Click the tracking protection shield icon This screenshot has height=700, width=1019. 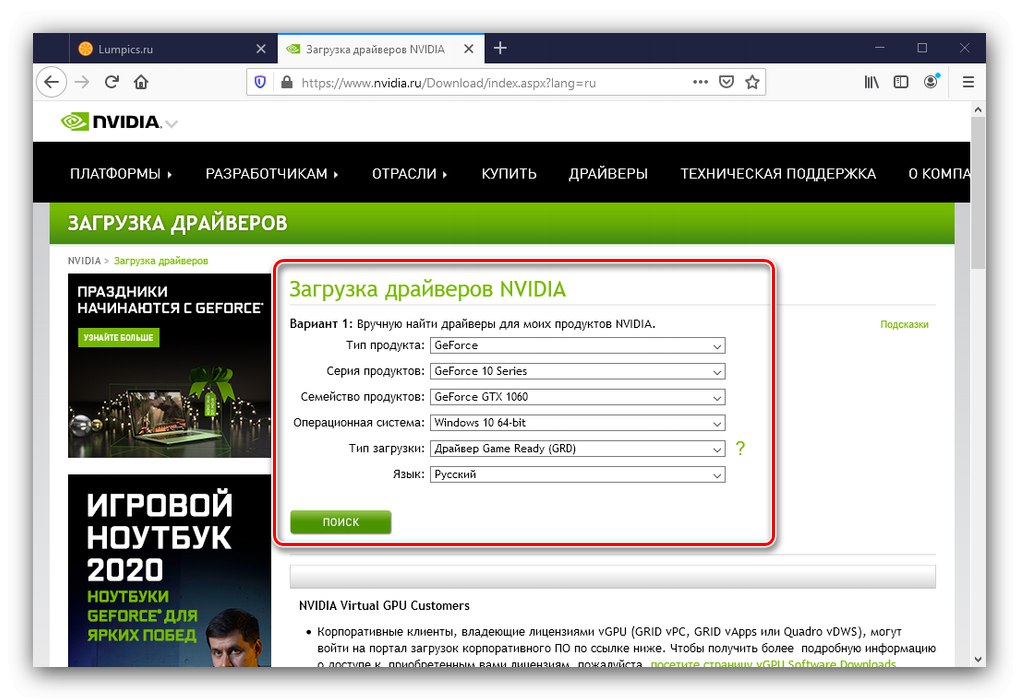point(260,83)
